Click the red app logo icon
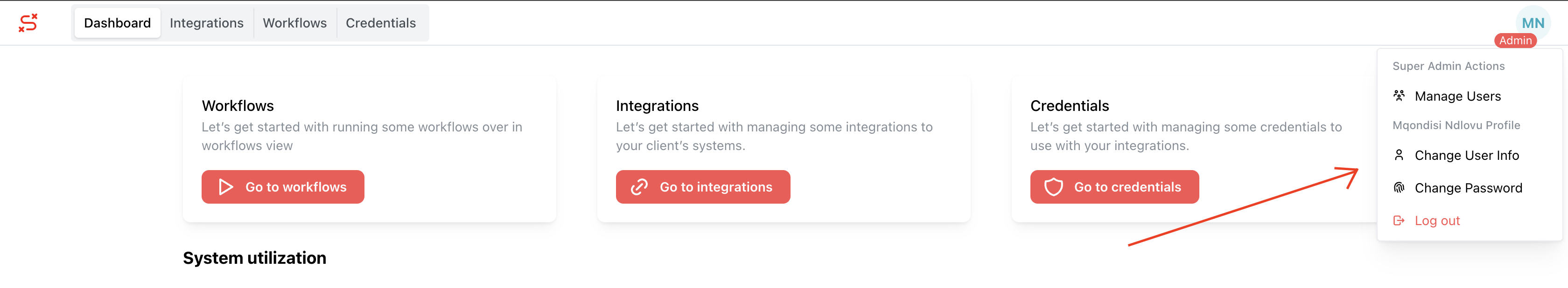 [x=28, y=23]
